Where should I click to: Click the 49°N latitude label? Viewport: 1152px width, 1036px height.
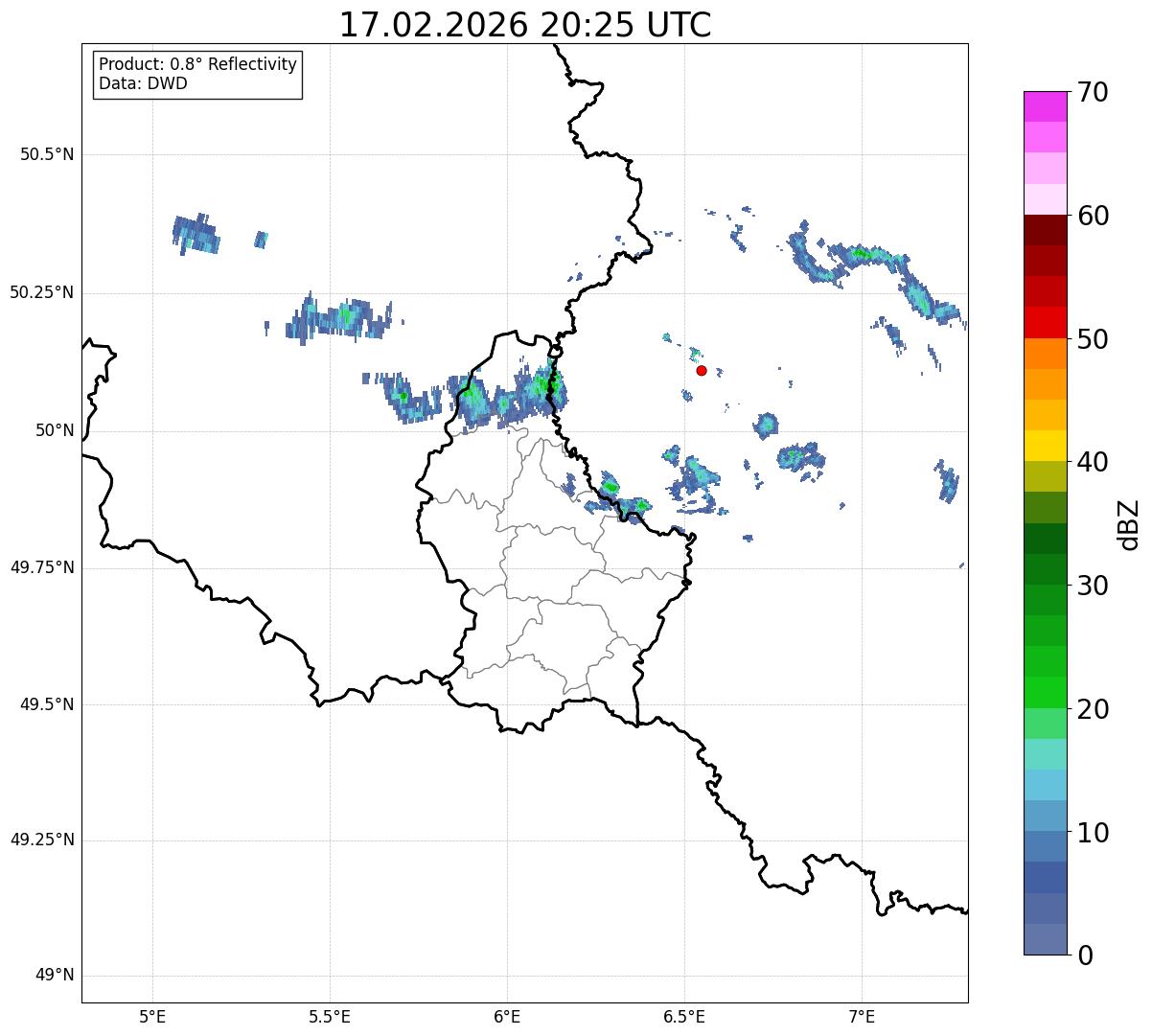[x=55, y=976]
